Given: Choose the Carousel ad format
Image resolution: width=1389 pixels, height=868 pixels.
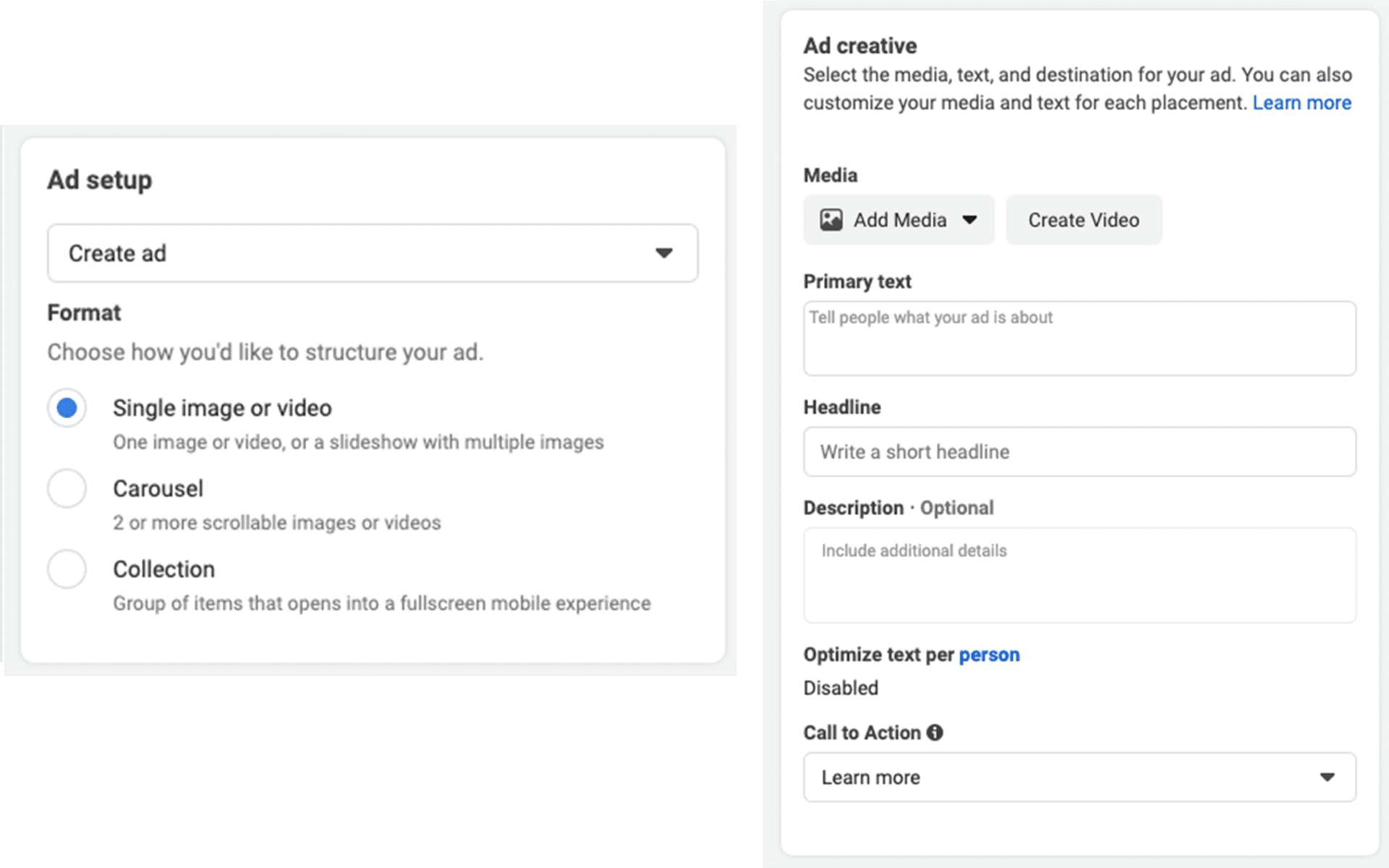Looking at the screenshot, I should pyautogui.click(x=67, y=488).
